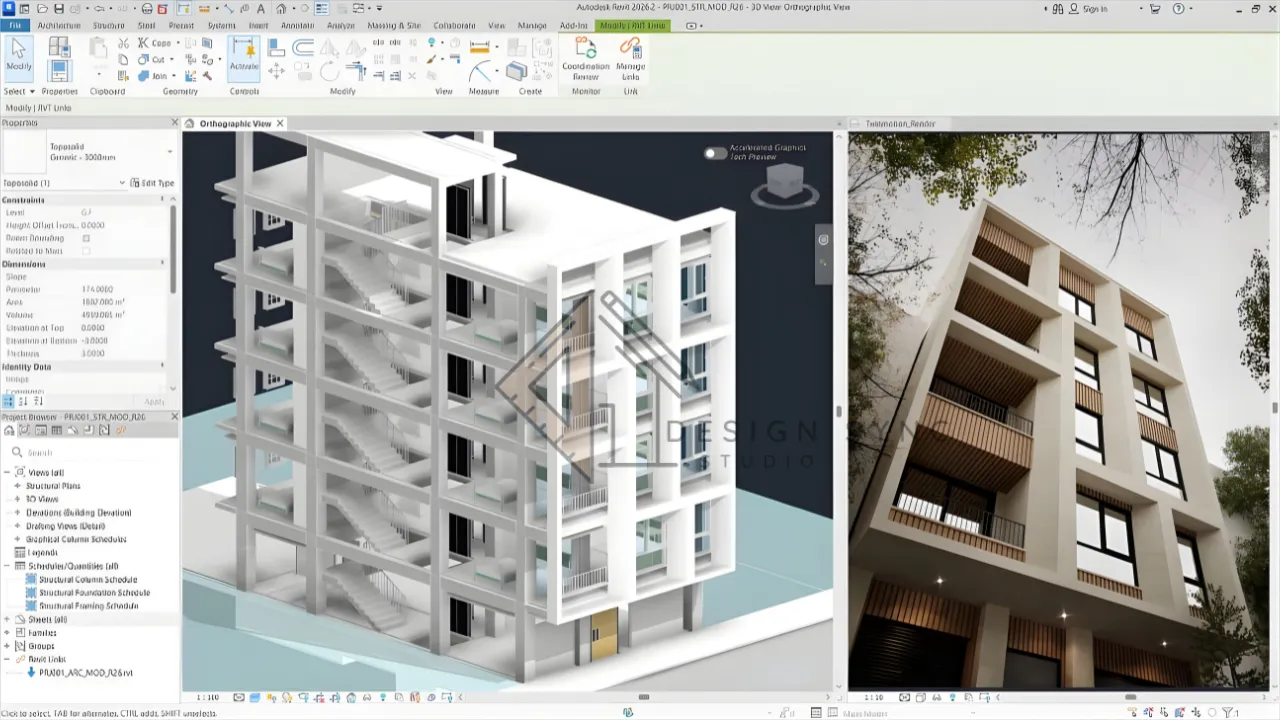This screenshot has width=1280, height=720.
Task: Switch to the Annotate ribbon tab
Action: (x=297, y=25)
